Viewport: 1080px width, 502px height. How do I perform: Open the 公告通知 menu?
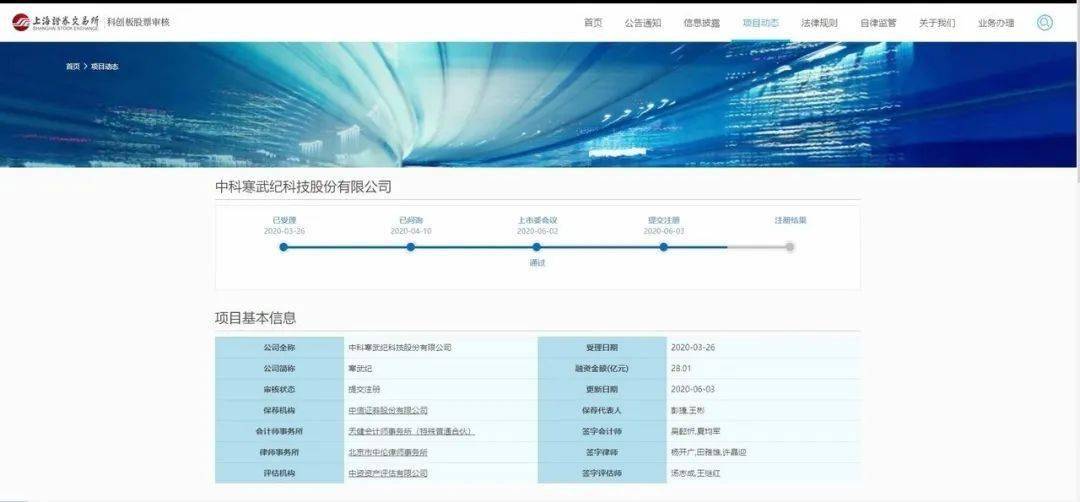[643, 22]
